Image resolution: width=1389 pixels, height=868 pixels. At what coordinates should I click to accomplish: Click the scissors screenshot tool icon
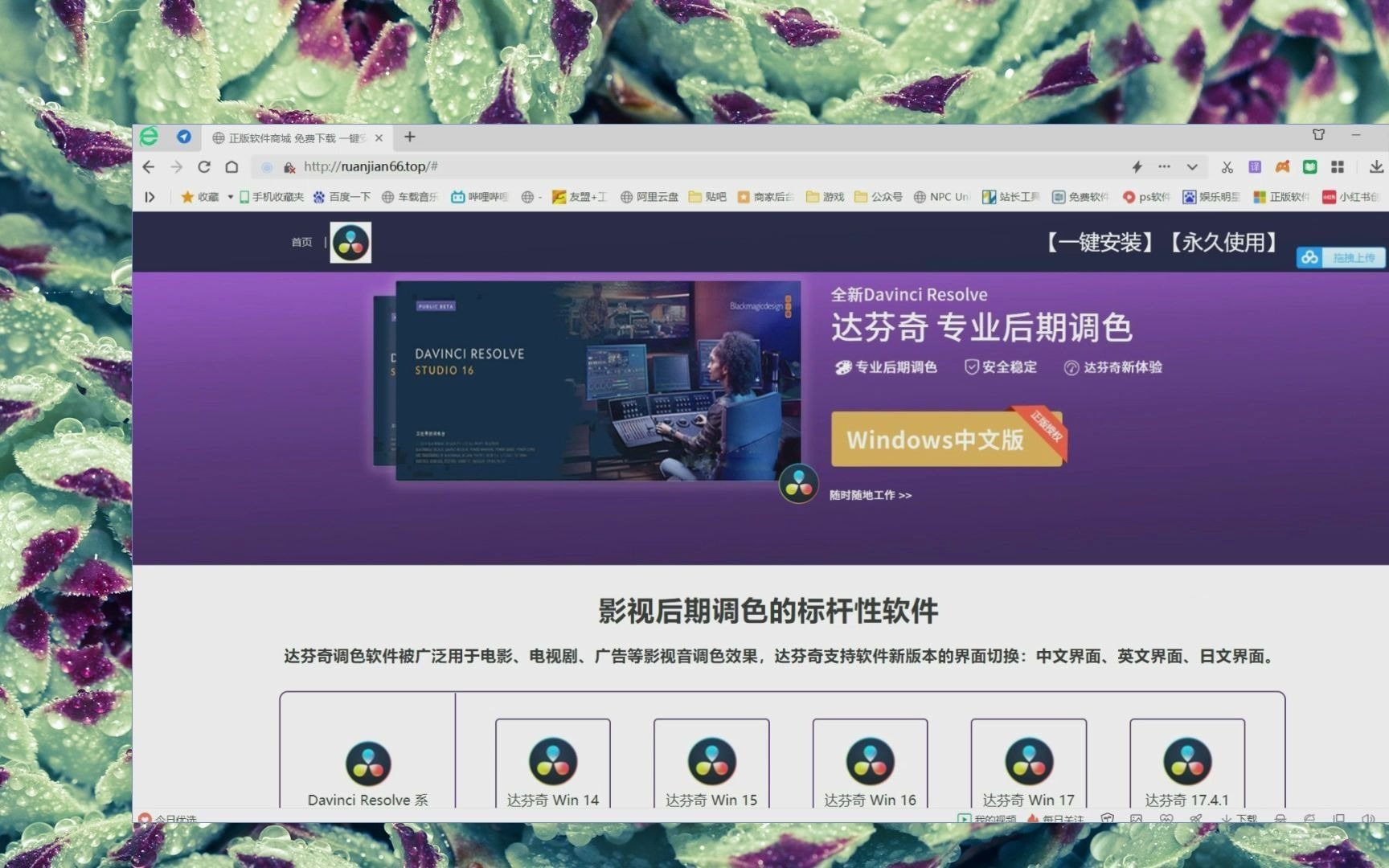coord(1227,167)
